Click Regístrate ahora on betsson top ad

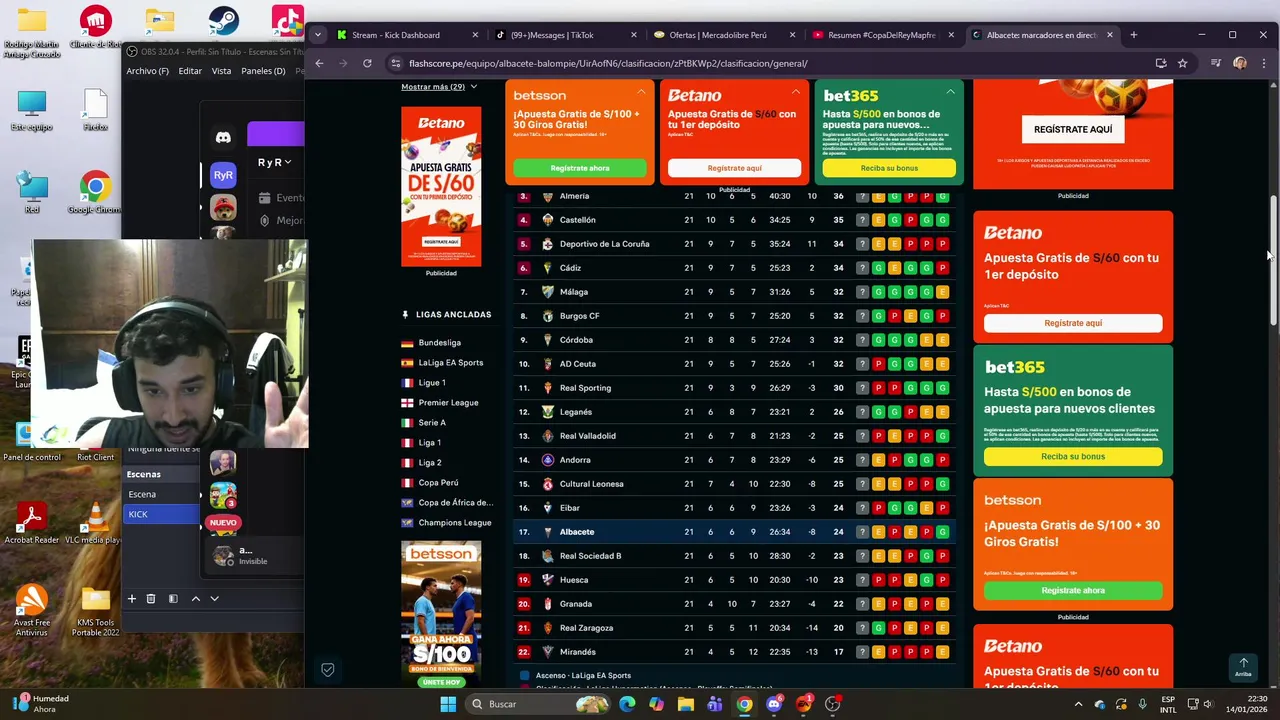[579, 168]
